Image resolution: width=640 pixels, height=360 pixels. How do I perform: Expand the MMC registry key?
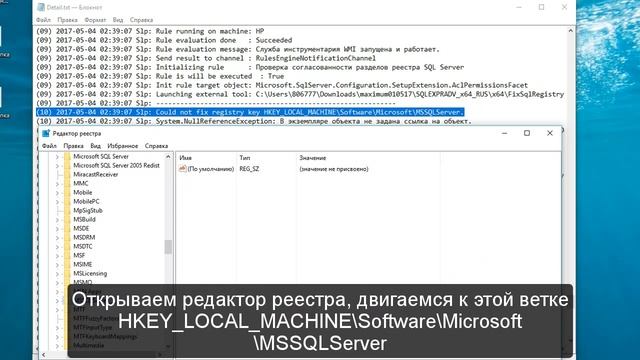tap(57, 184)
